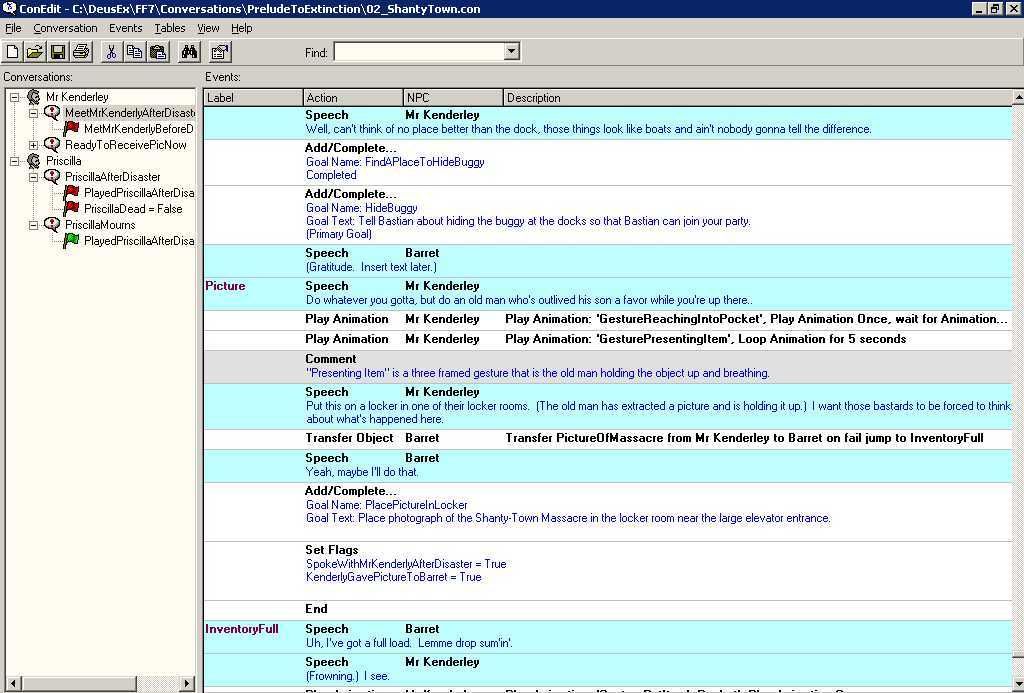The width and height of the screenshot is (1024, 693).
Task: Collapse the PriscillaAfterDisaster node
Action: pos(33,177)
